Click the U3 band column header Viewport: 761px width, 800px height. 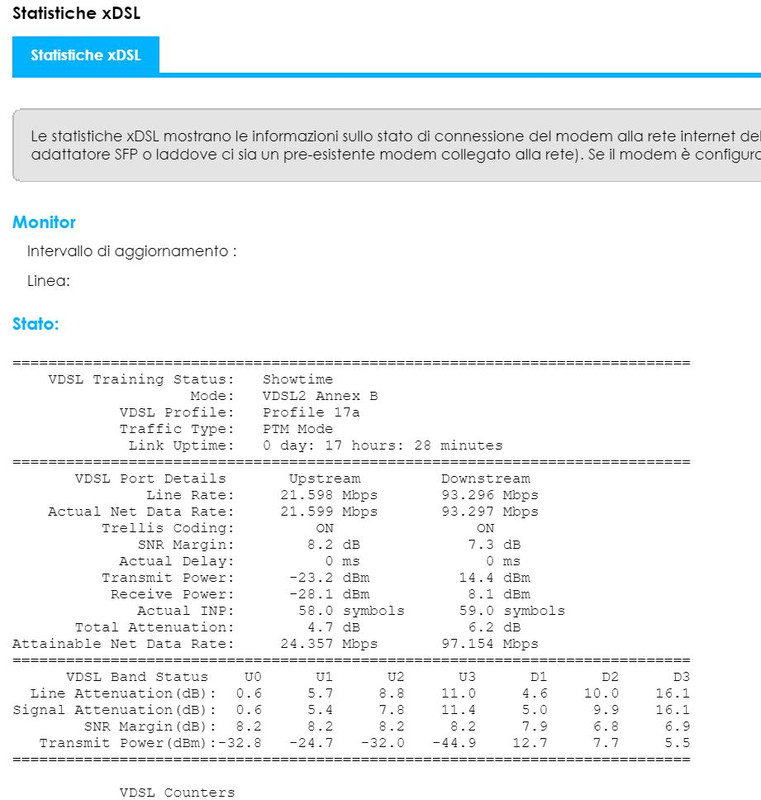click(x=467, y=677)
